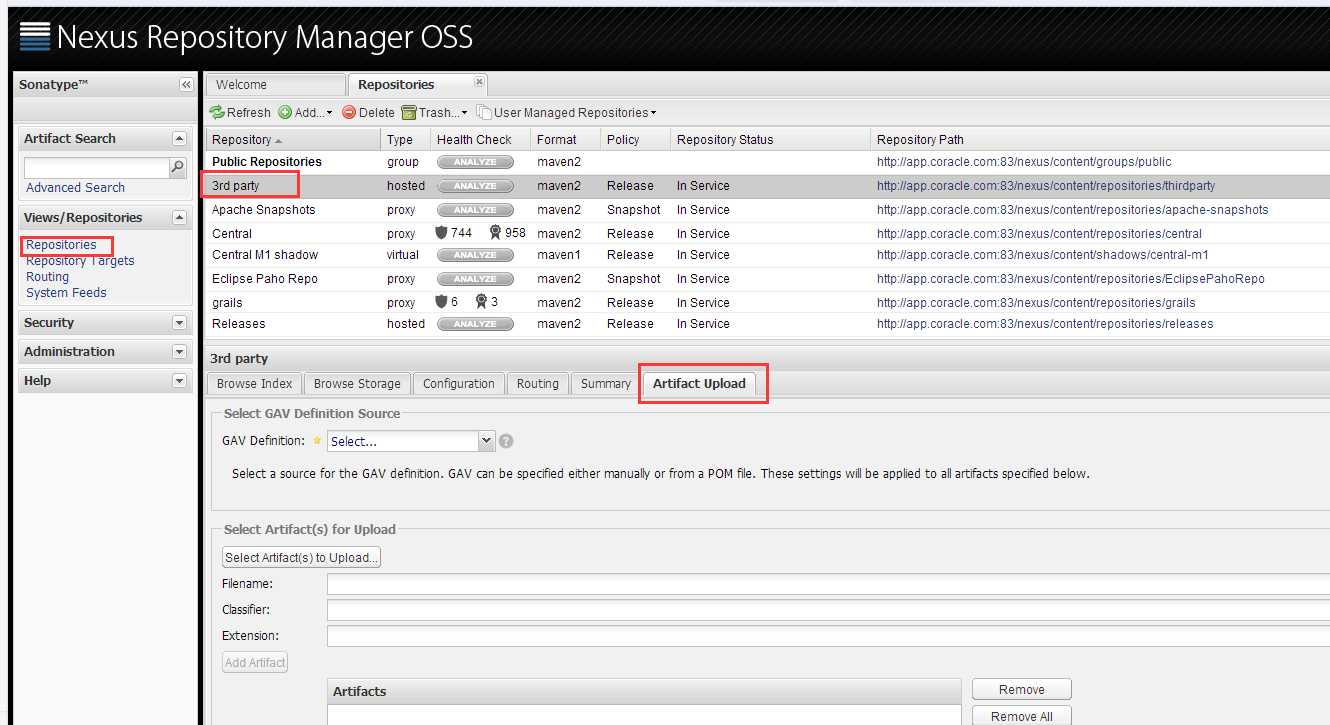Expand the Security panel

(x=179, y=323)
